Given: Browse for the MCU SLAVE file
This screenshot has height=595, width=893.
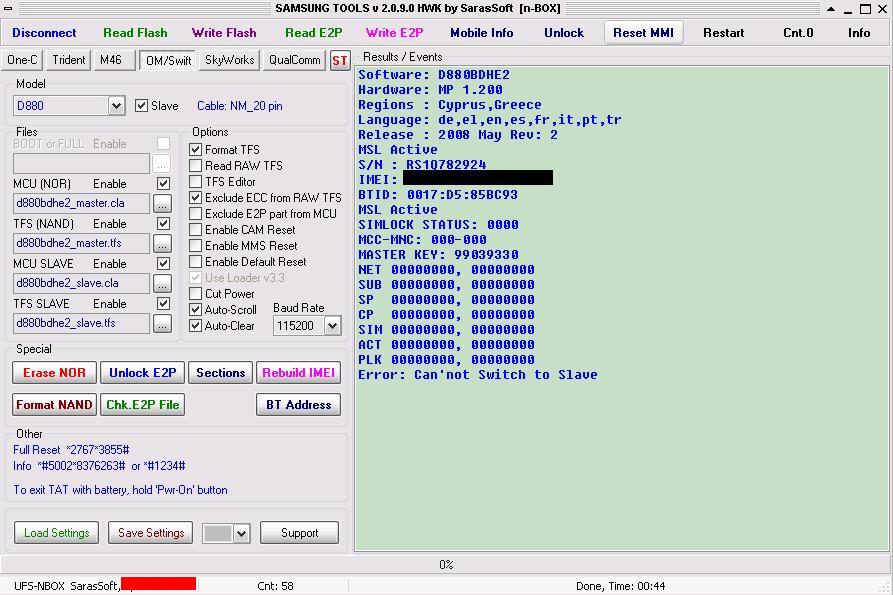Looking at the screenshot, I should click(x=162, y=283).
